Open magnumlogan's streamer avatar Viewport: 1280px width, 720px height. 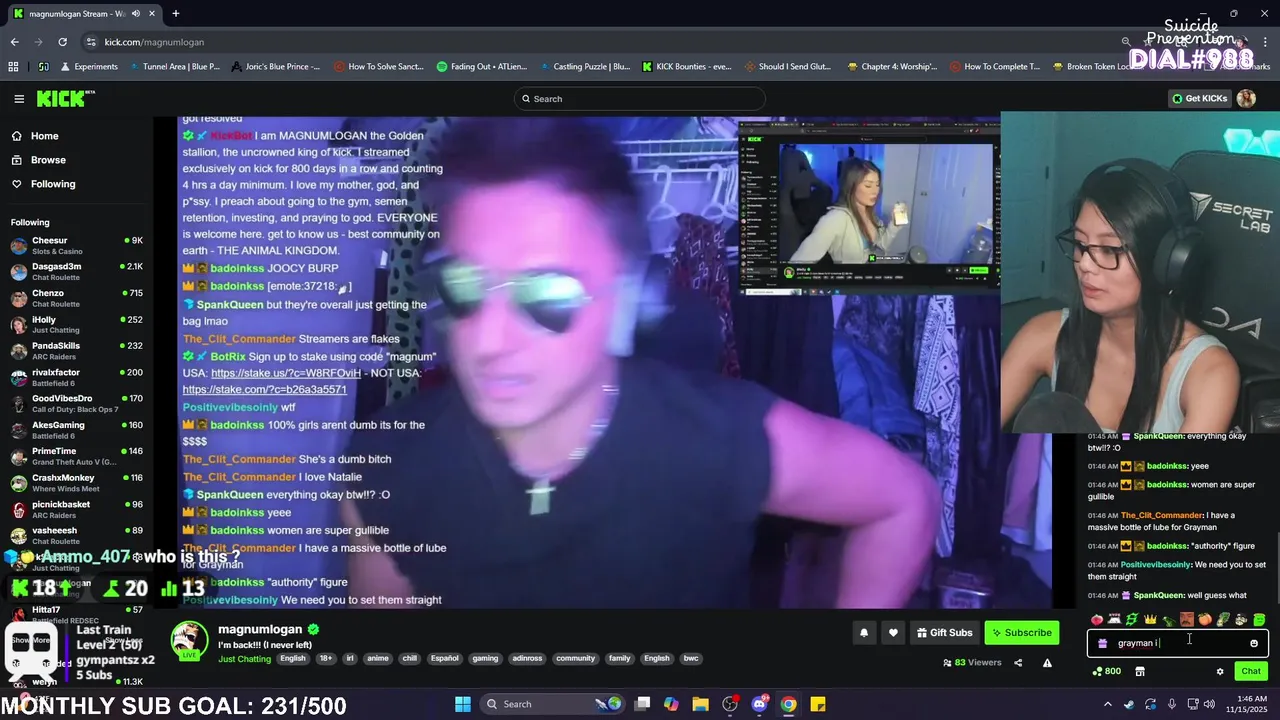coord(189,640)
